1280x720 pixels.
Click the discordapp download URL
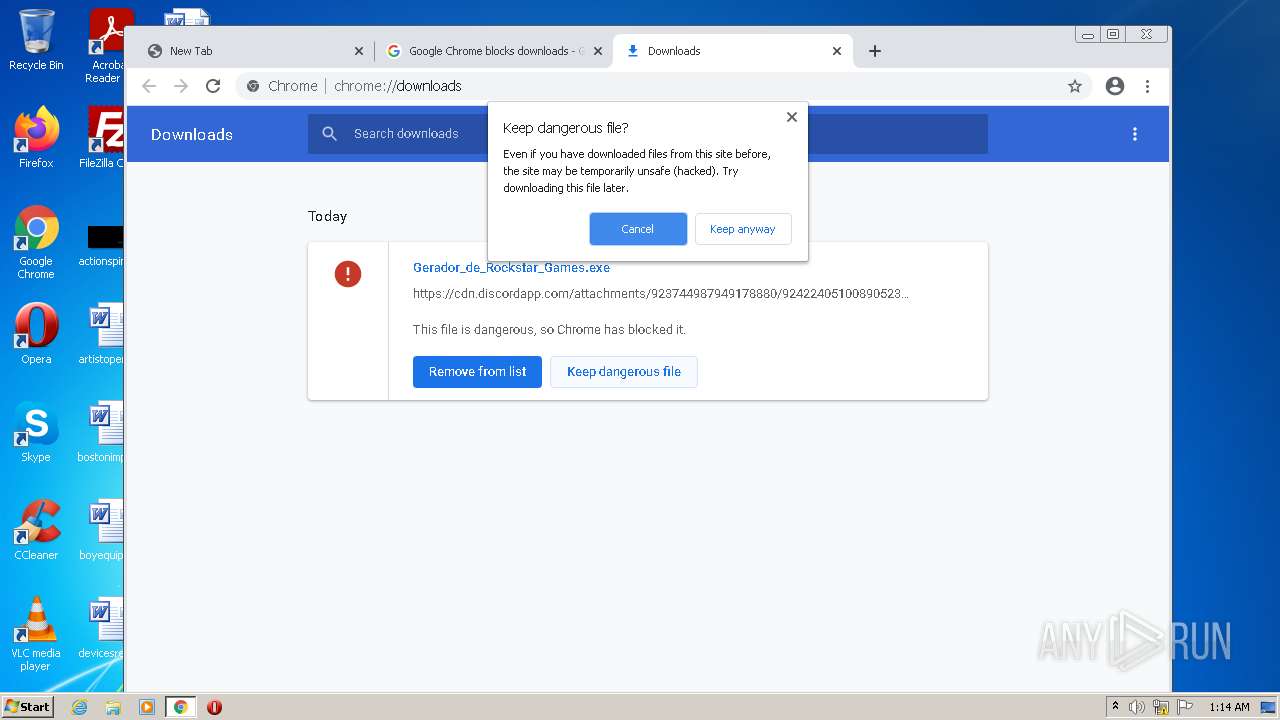660,294
